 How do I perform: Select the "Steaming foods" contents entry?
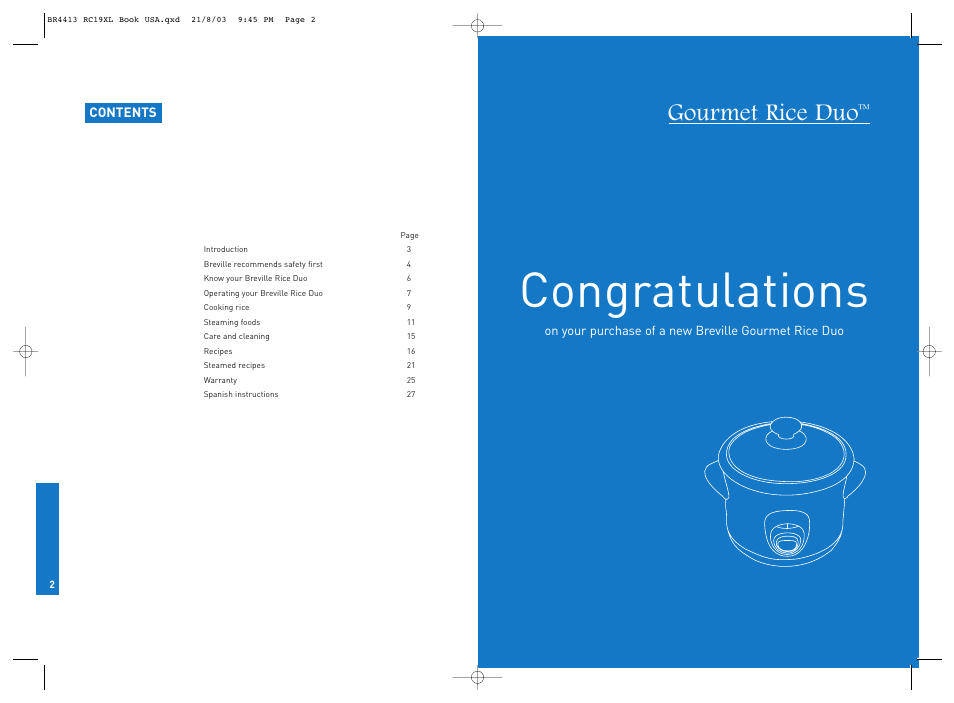pos(232,323)
